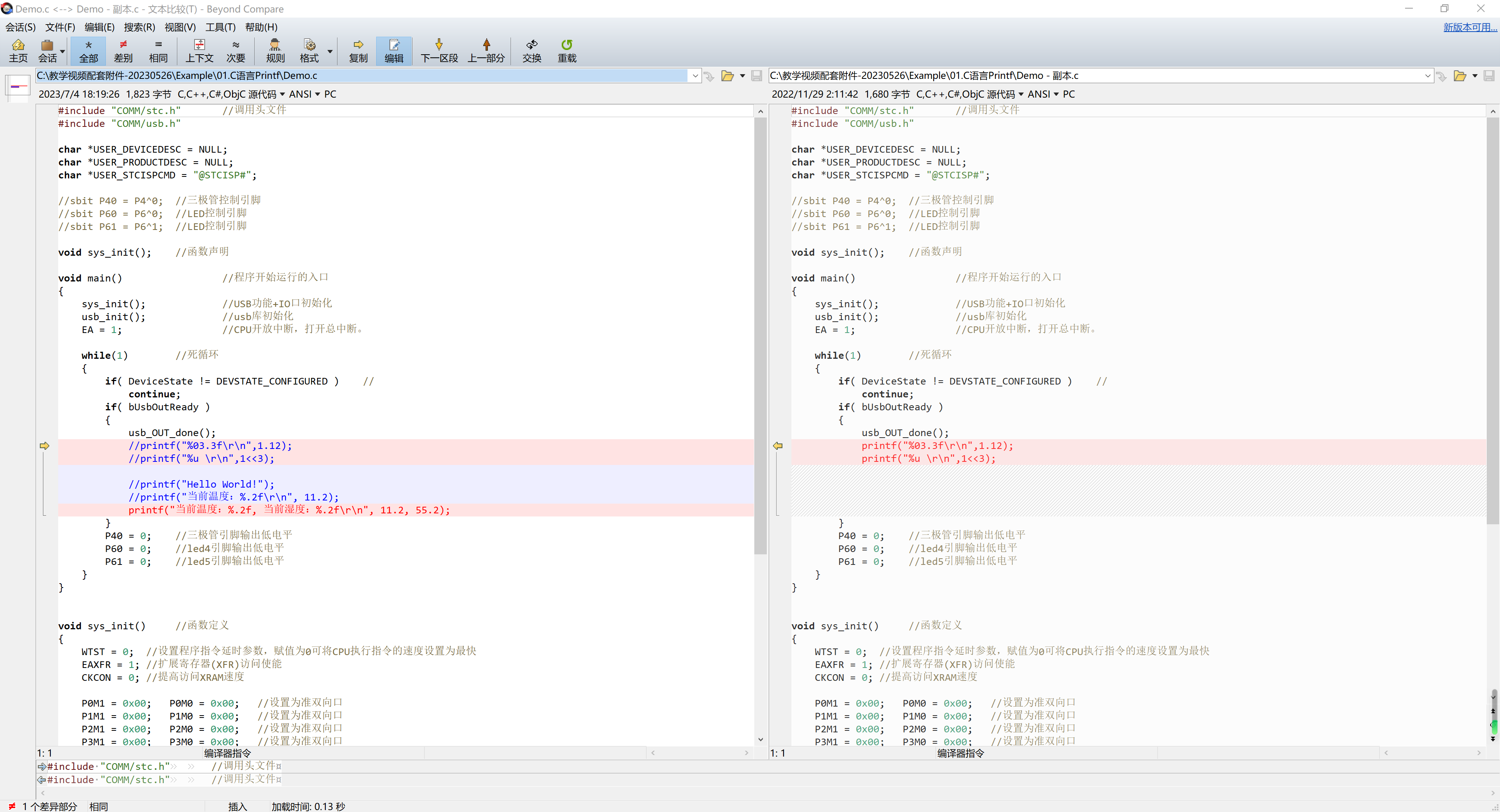
Task: Click the highlighted printf 当前湿度 line
Action: (x=405, y=510)
